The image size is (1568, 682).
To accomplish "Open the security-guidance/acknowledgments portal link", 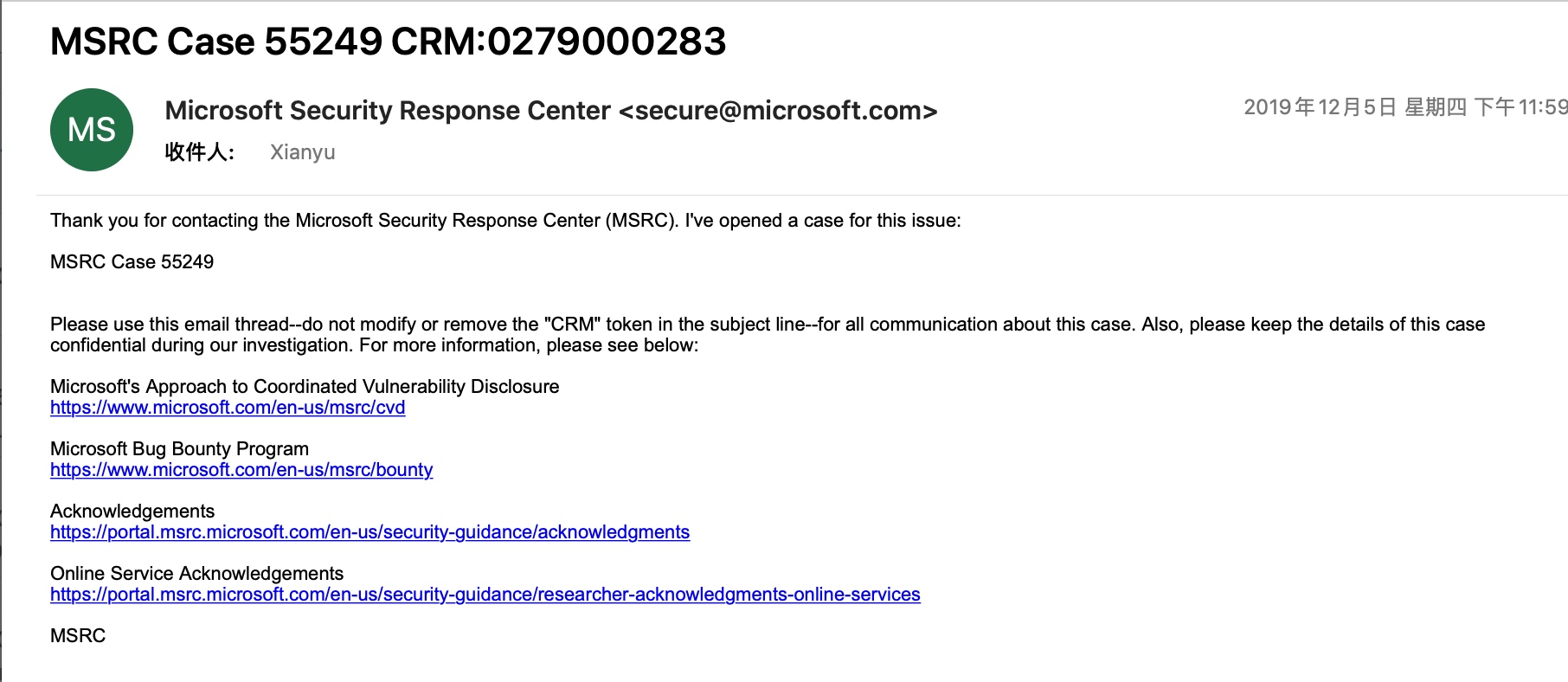I will 370,532.
